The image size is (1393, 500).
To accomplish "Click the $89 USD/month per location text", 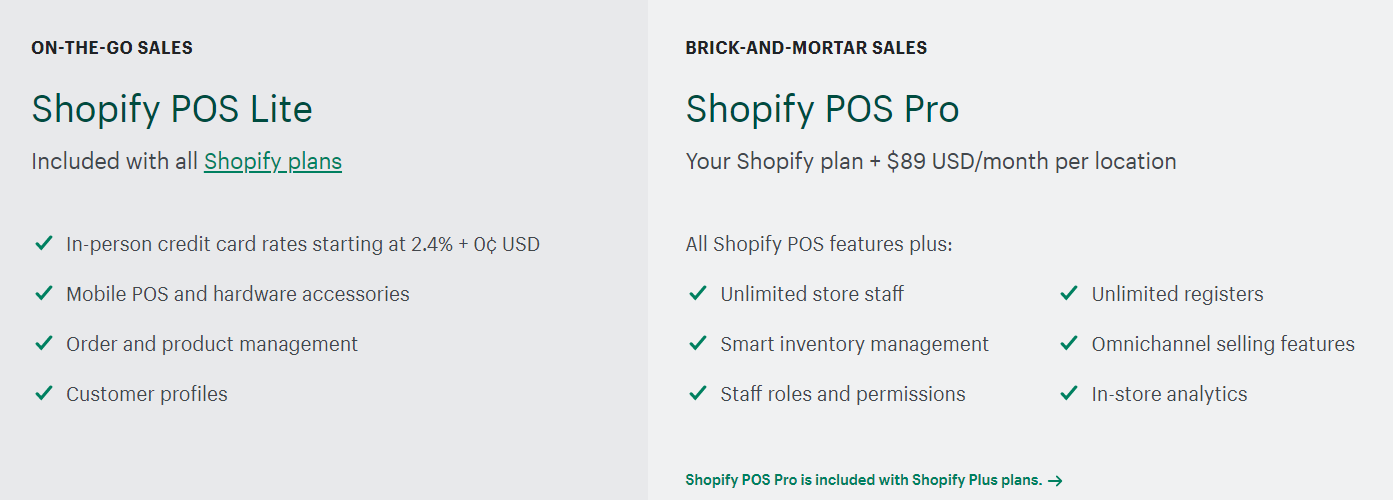I will click(1031, 161).
